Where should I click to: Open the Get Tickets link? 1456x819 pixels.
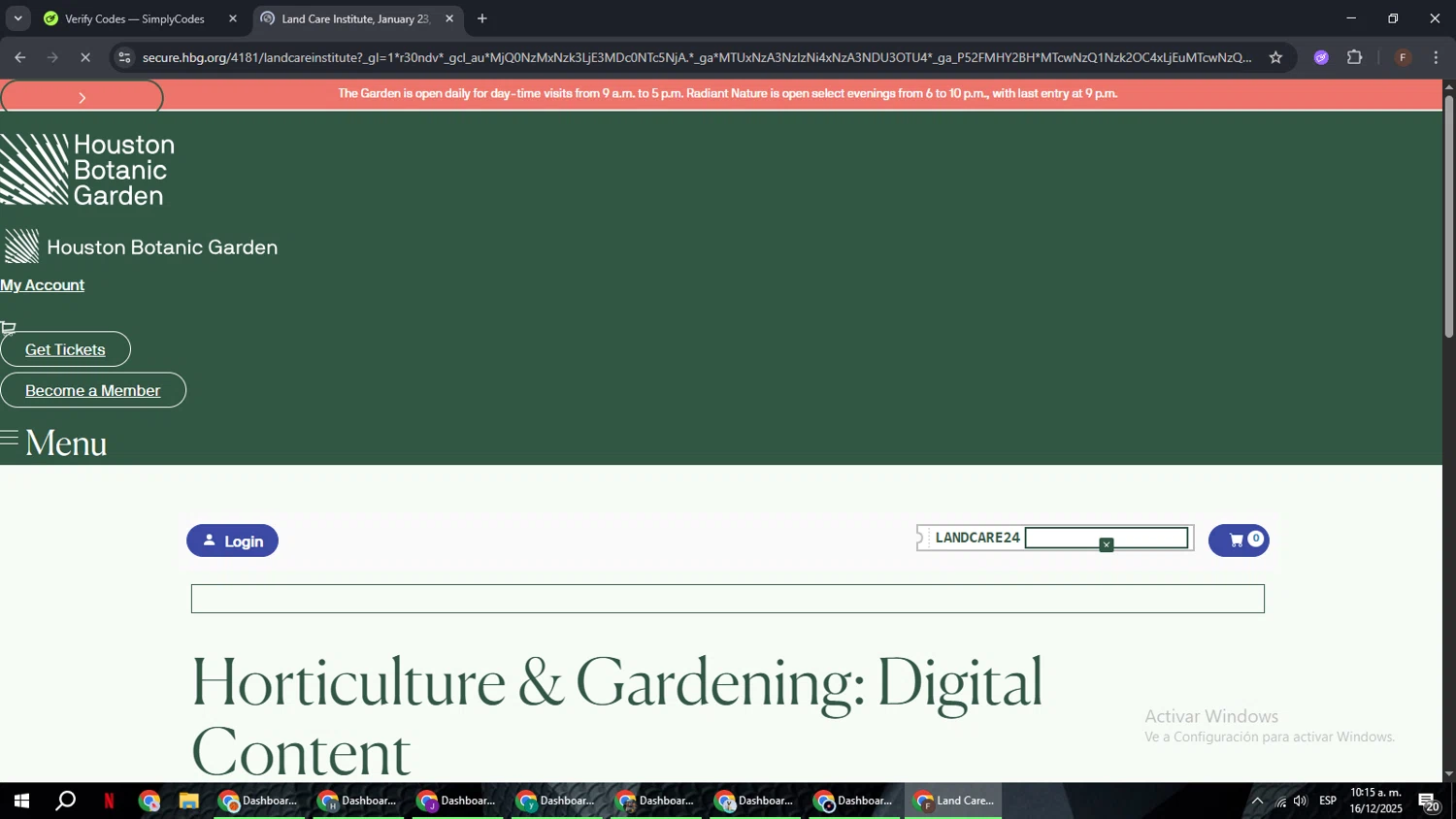point(65,349)
